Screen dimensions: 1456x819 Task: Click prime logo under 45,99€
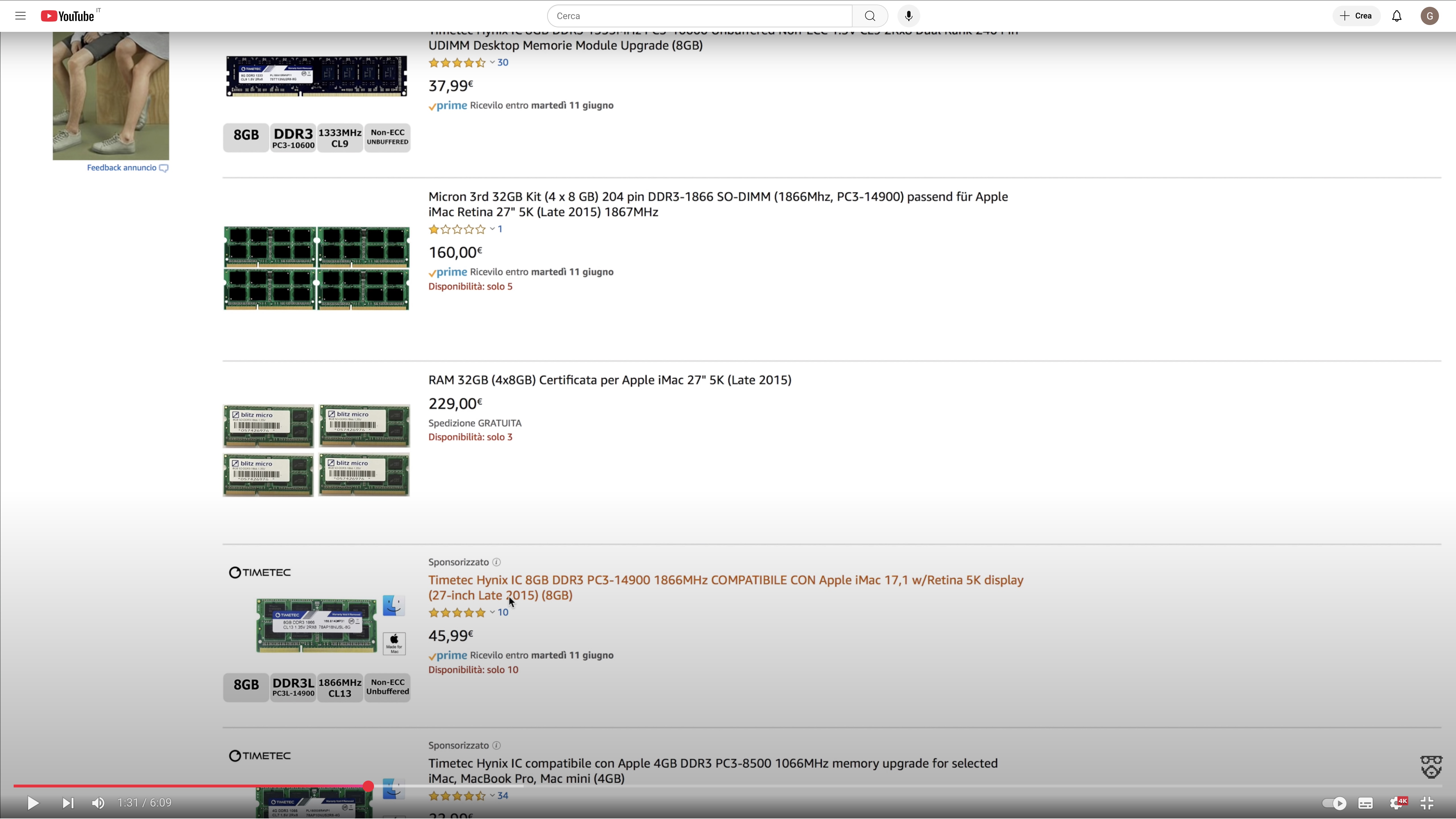point(448,656)
